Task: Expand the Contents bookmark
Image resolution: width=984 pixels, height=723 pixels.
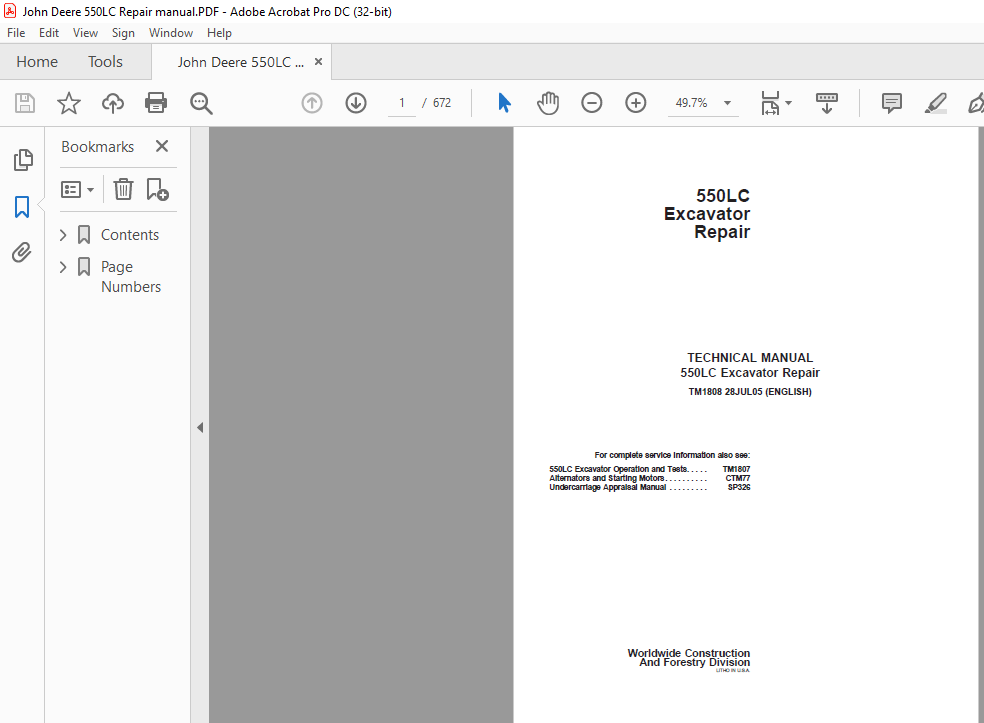Action: (63, 235)
